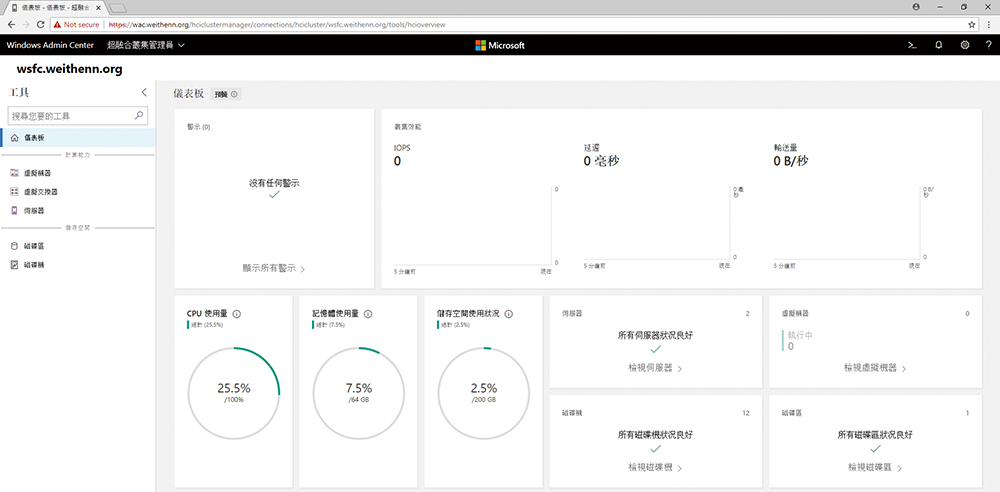Collapse the 工具 sidebar panel
The image size is (1000, 492).
click(144, 92)
